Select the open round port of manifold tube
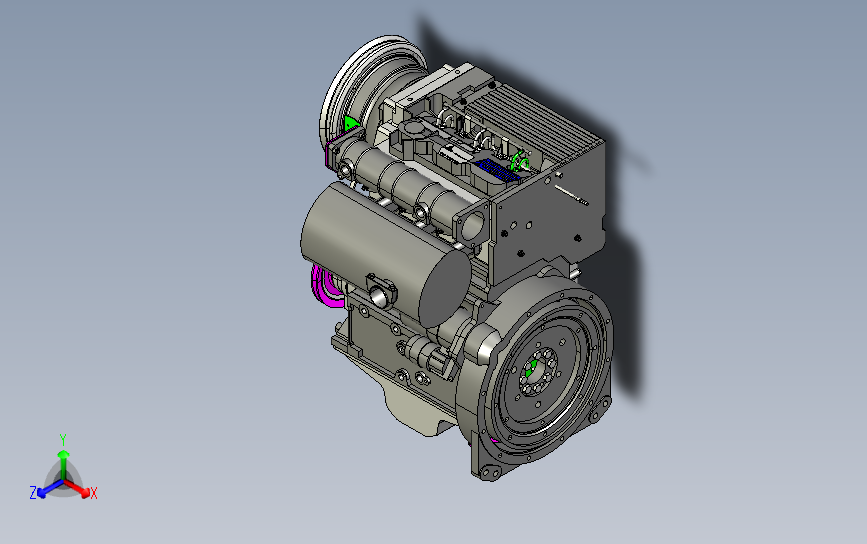The width and height of the screenshot is (867, 544). point(471,225)
